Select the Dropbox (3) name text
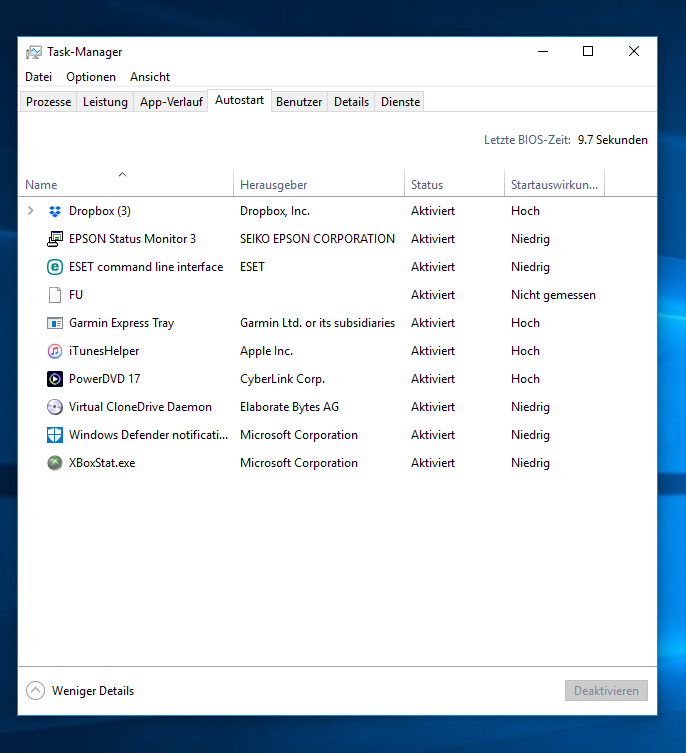The height and width of the screenshot is (753, 686). tap(100, 211)
